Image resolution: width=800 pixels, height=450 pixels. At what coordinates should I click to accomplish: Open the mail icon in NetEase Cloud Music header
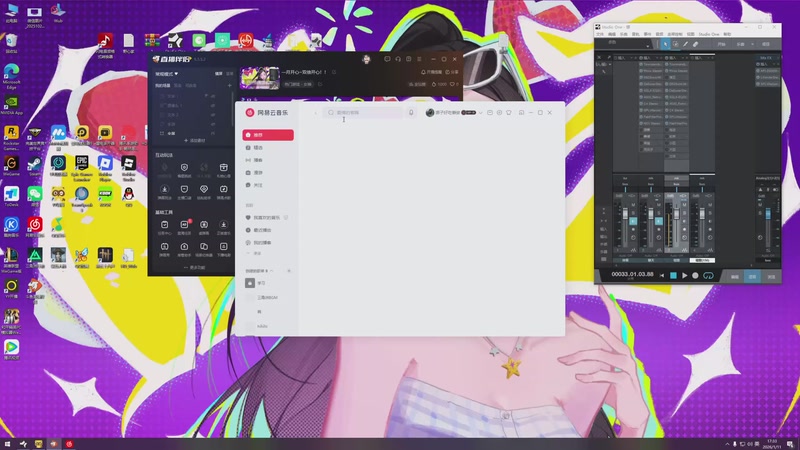pos(489,112)
